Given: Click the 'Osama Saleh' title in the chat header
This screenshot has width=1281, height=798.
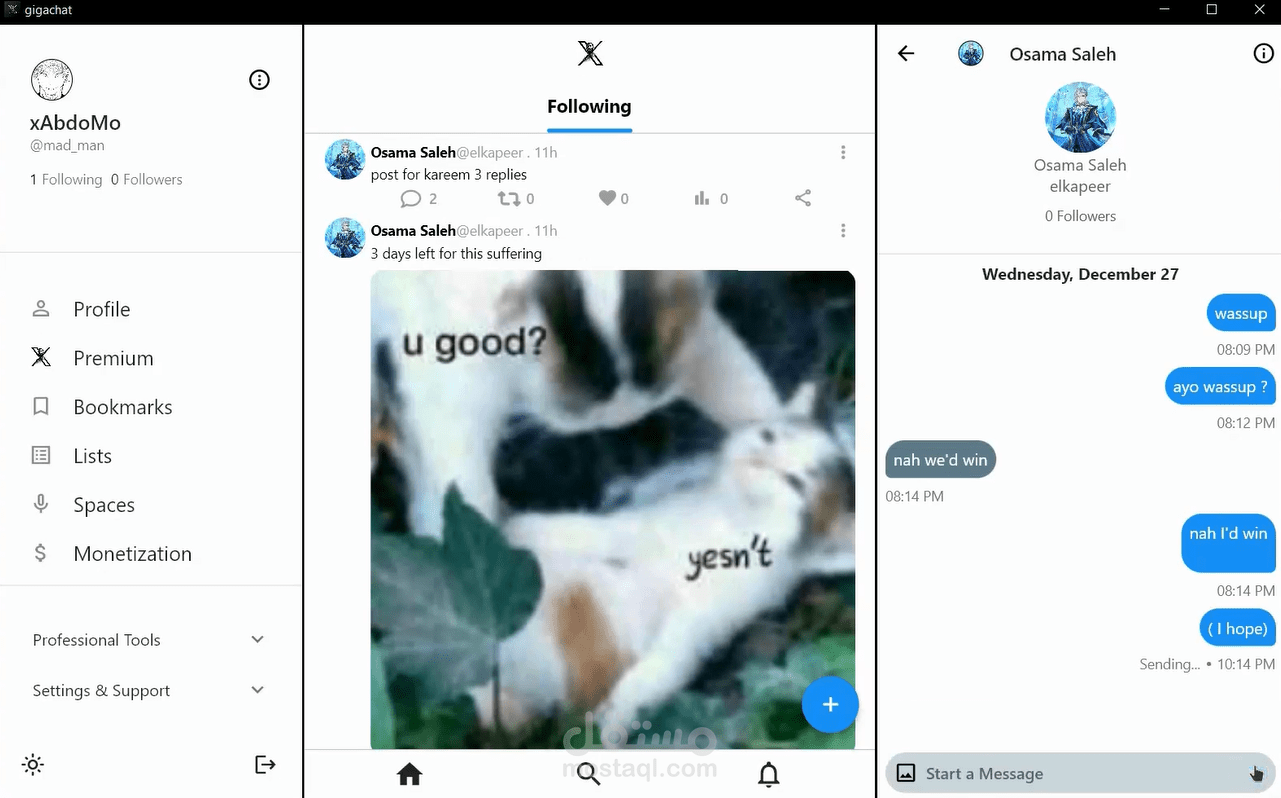Looking at the screenshot, I should 1063,54.
